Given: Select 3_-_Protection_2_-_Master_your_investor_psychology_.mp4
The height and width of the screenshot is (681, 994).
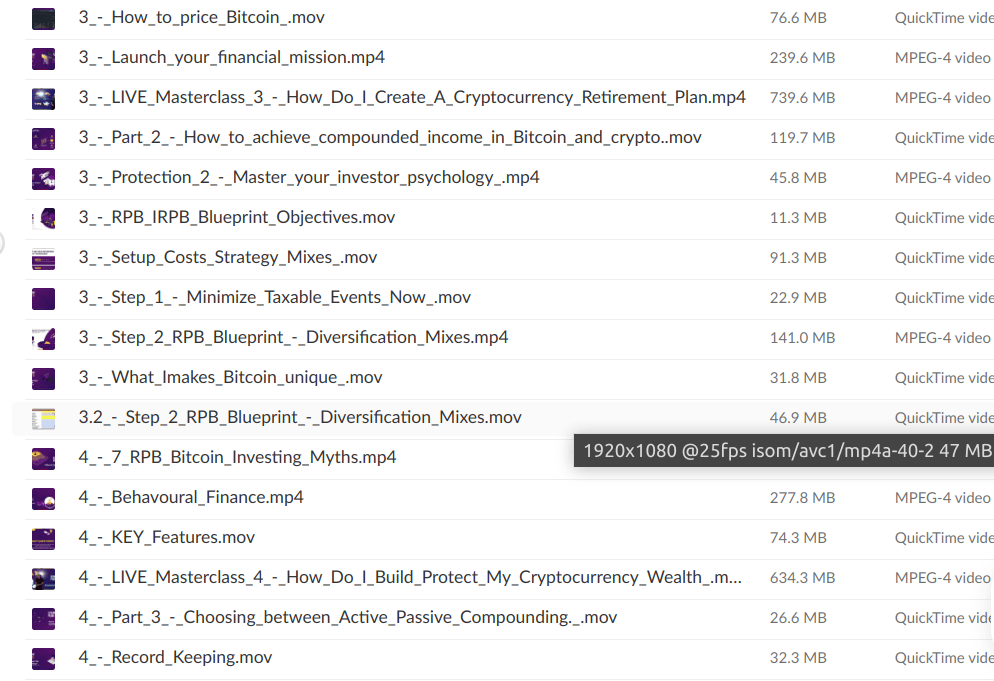Looking at the screenshot, I should point(309,178).
